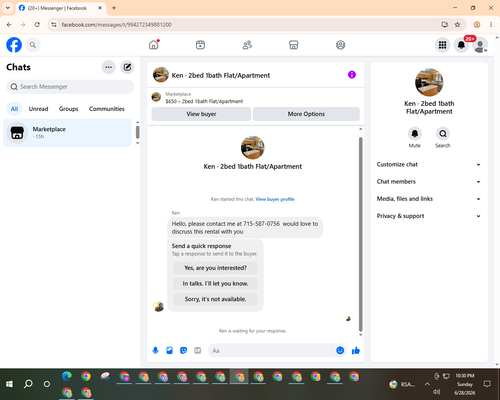Open the Reels video icon

pyautogui.click(x=200, y=45)
